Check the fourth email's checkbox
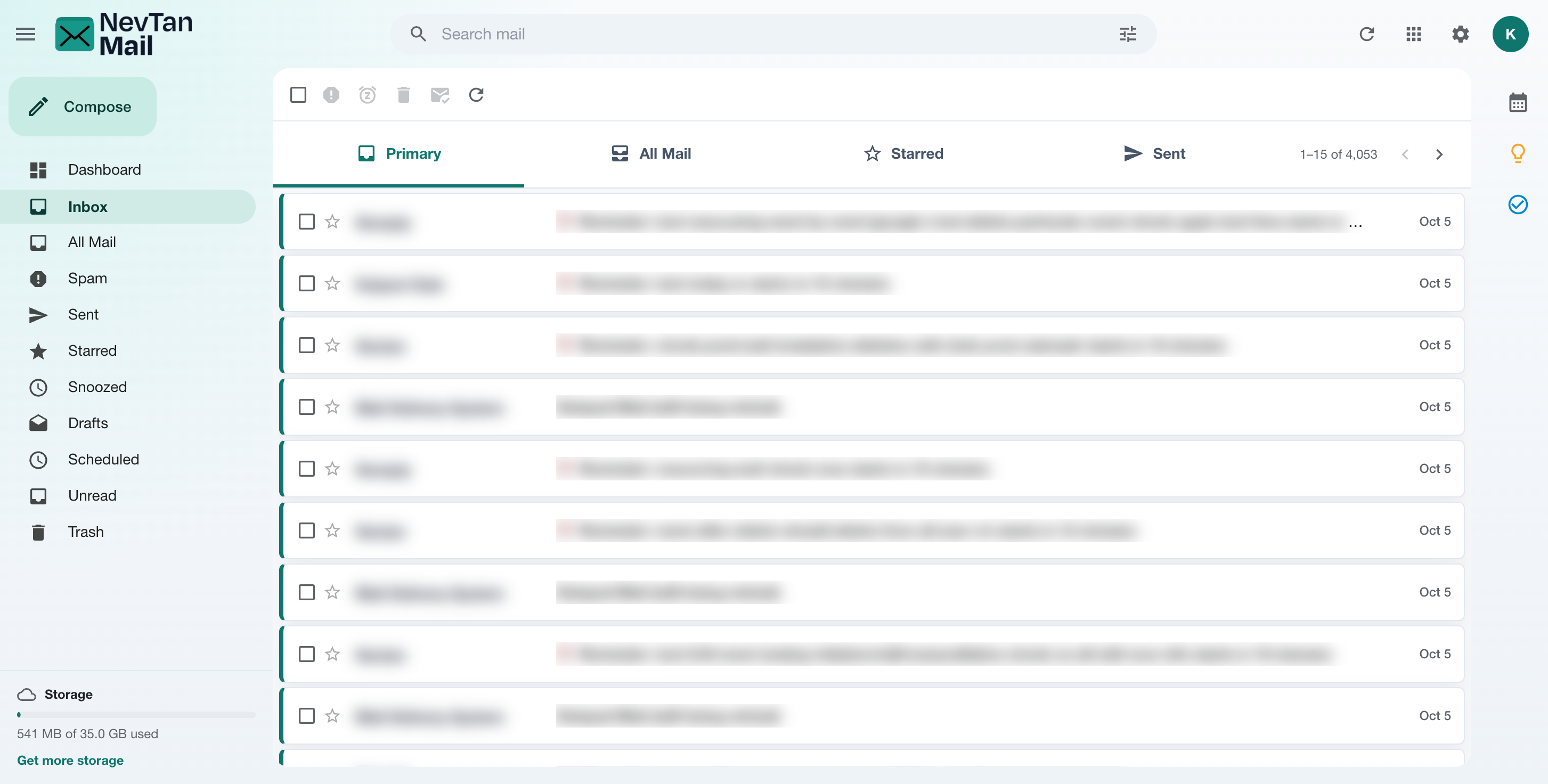 (306, 407)
